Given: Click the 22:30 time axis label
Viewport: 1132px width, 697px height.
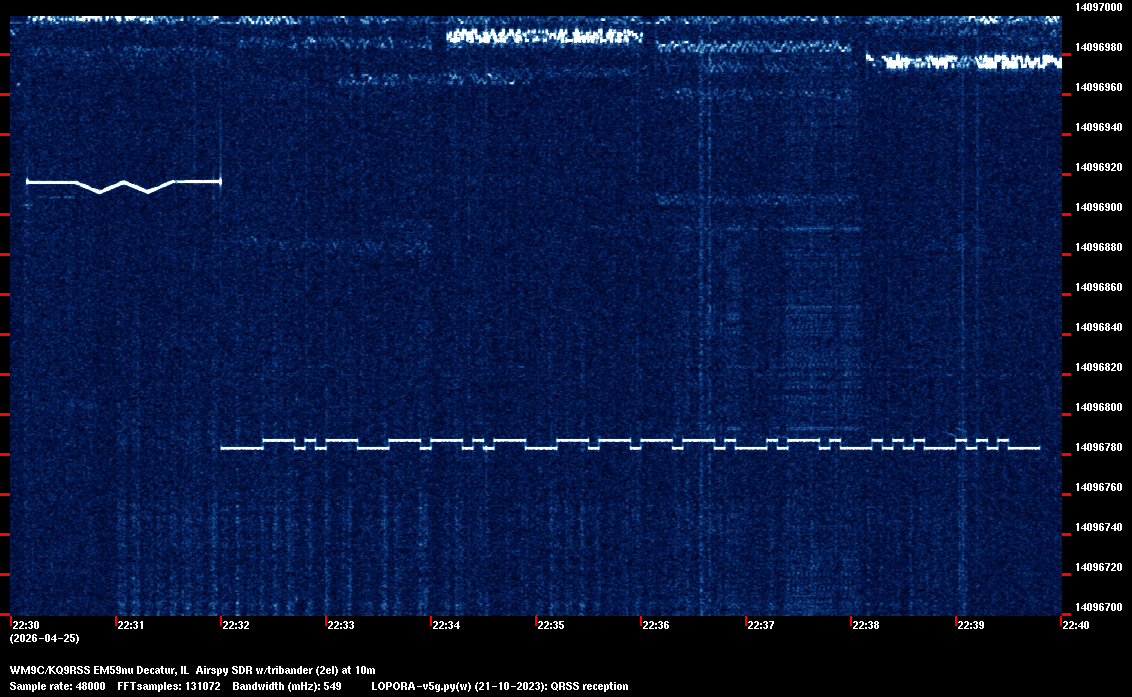Looking at the screenshot, I should coord(25,625).
